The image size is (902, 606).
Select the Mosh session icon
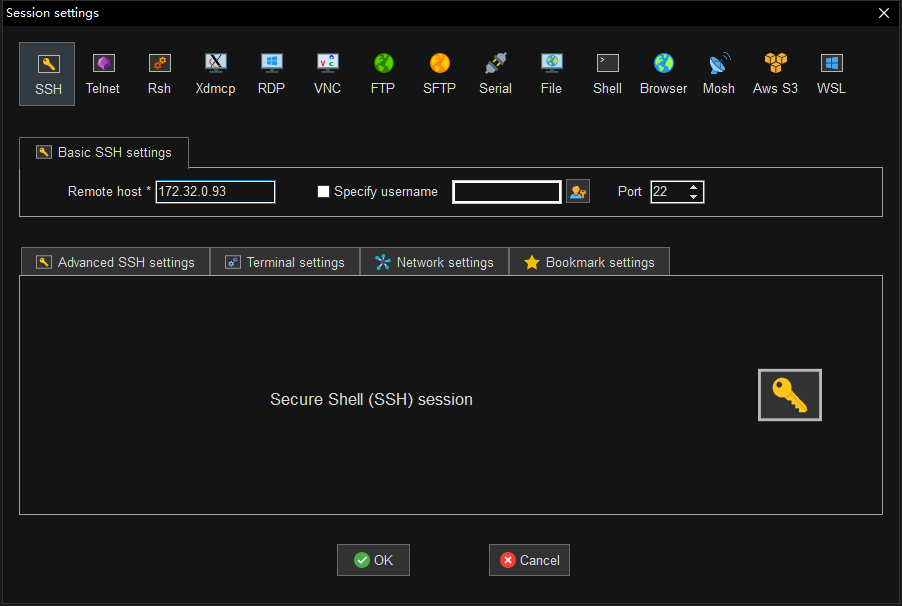pyautogui.click(x=719, y=74)
